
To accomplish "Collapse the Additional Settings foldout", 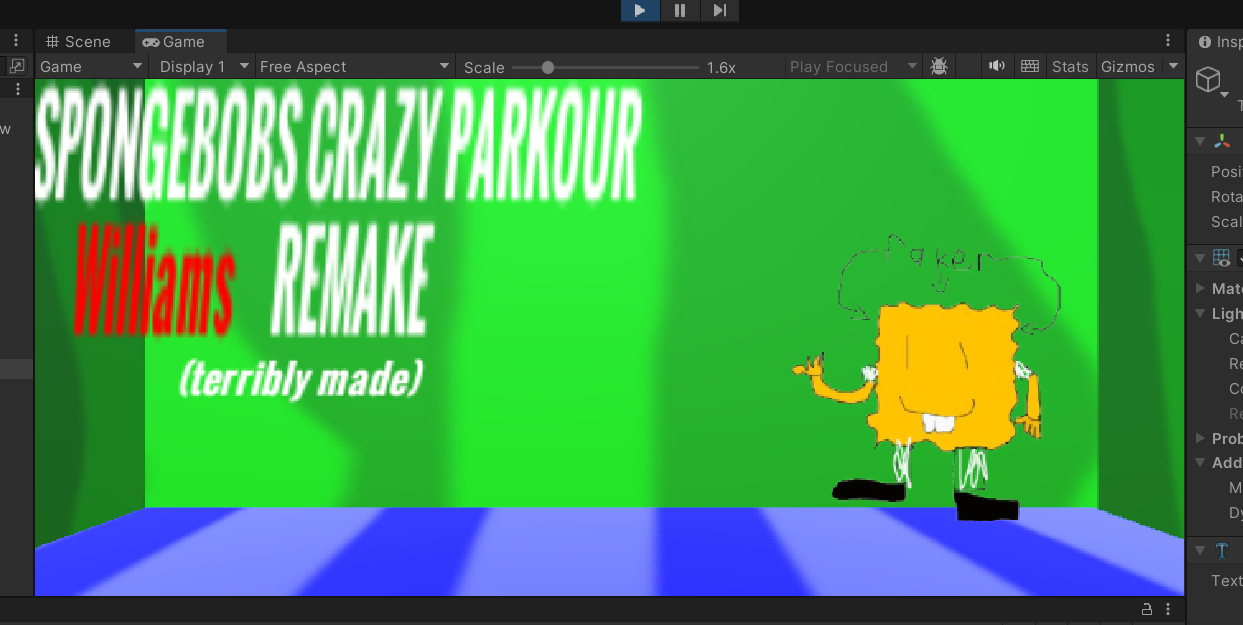I will [1201, 463].
